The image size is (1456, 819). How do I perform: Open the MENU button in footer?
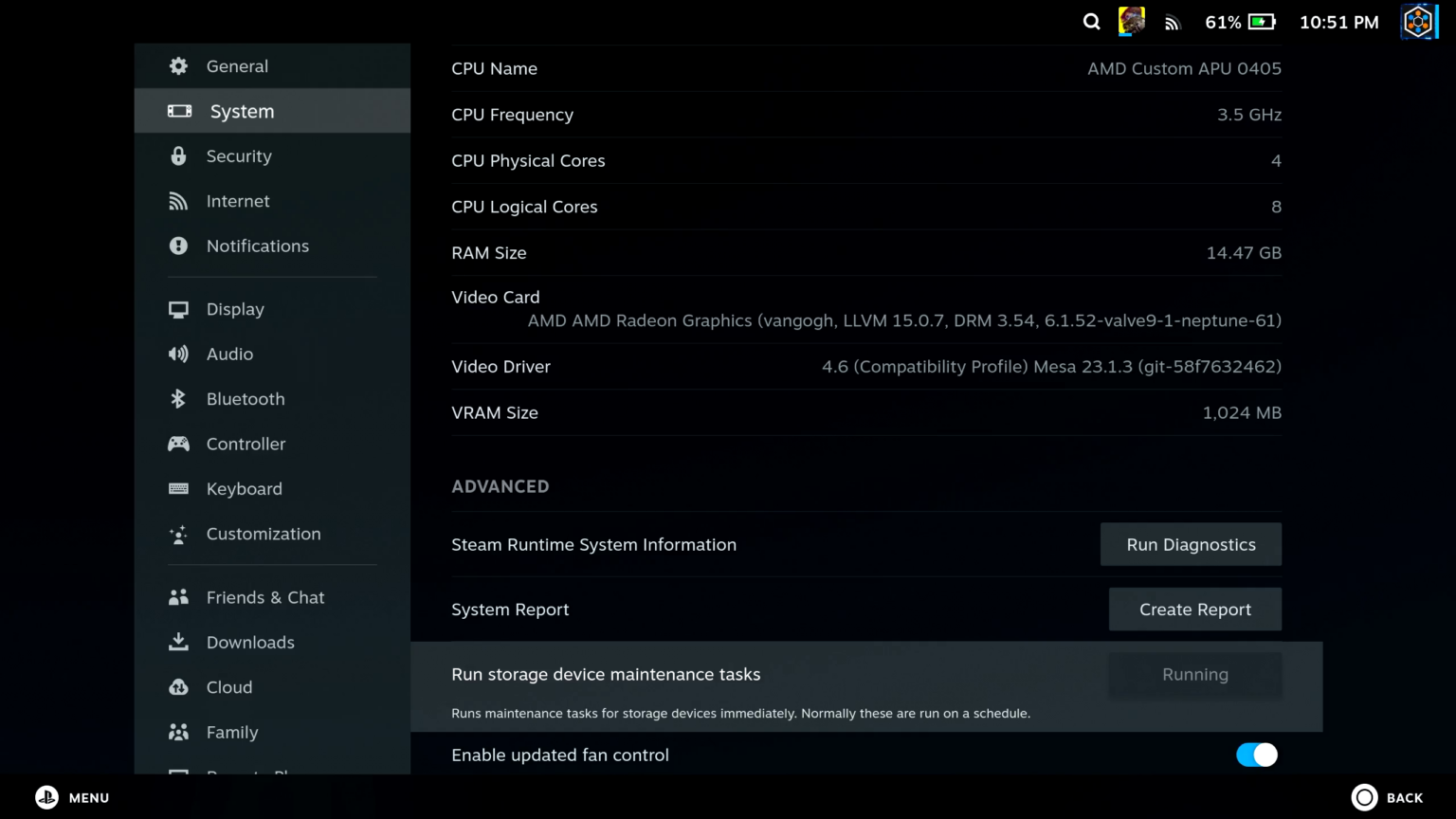(72, 797)
